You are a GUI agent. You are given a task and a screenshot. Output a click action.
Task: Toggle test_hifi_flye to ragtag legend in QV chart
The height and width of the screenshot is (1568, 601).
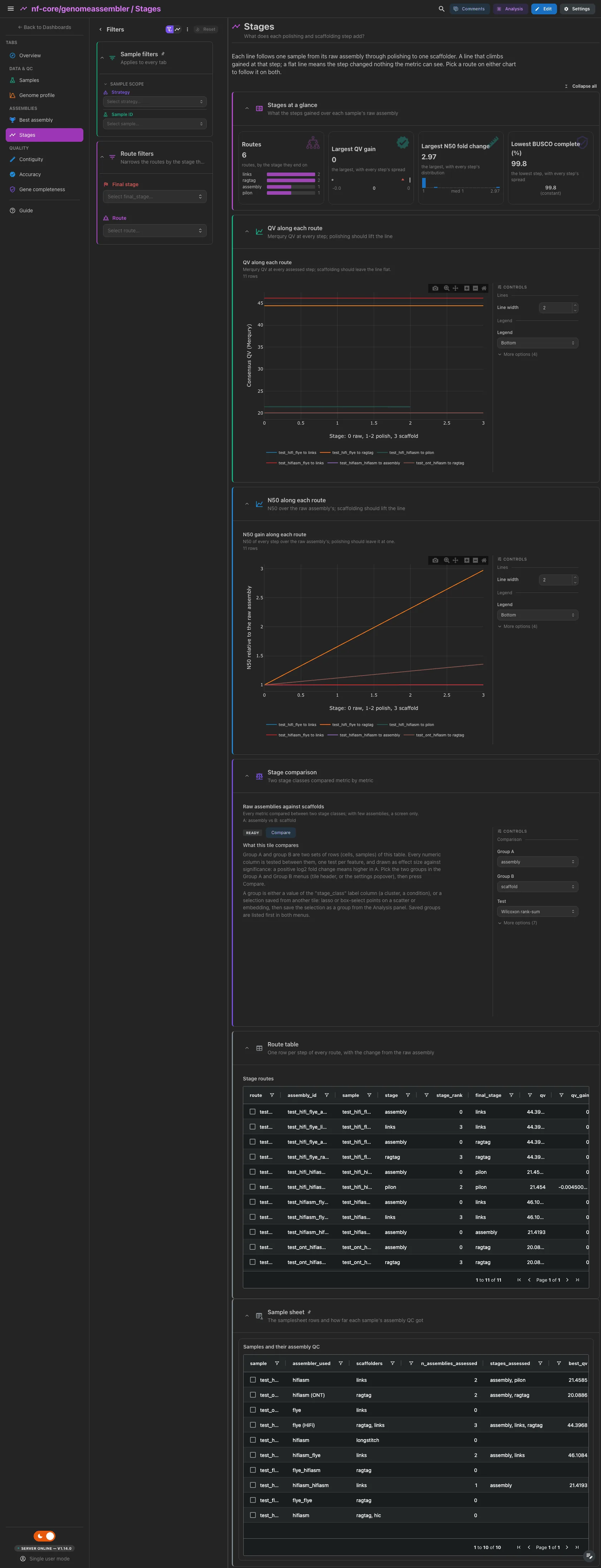(x=347, y=453)
